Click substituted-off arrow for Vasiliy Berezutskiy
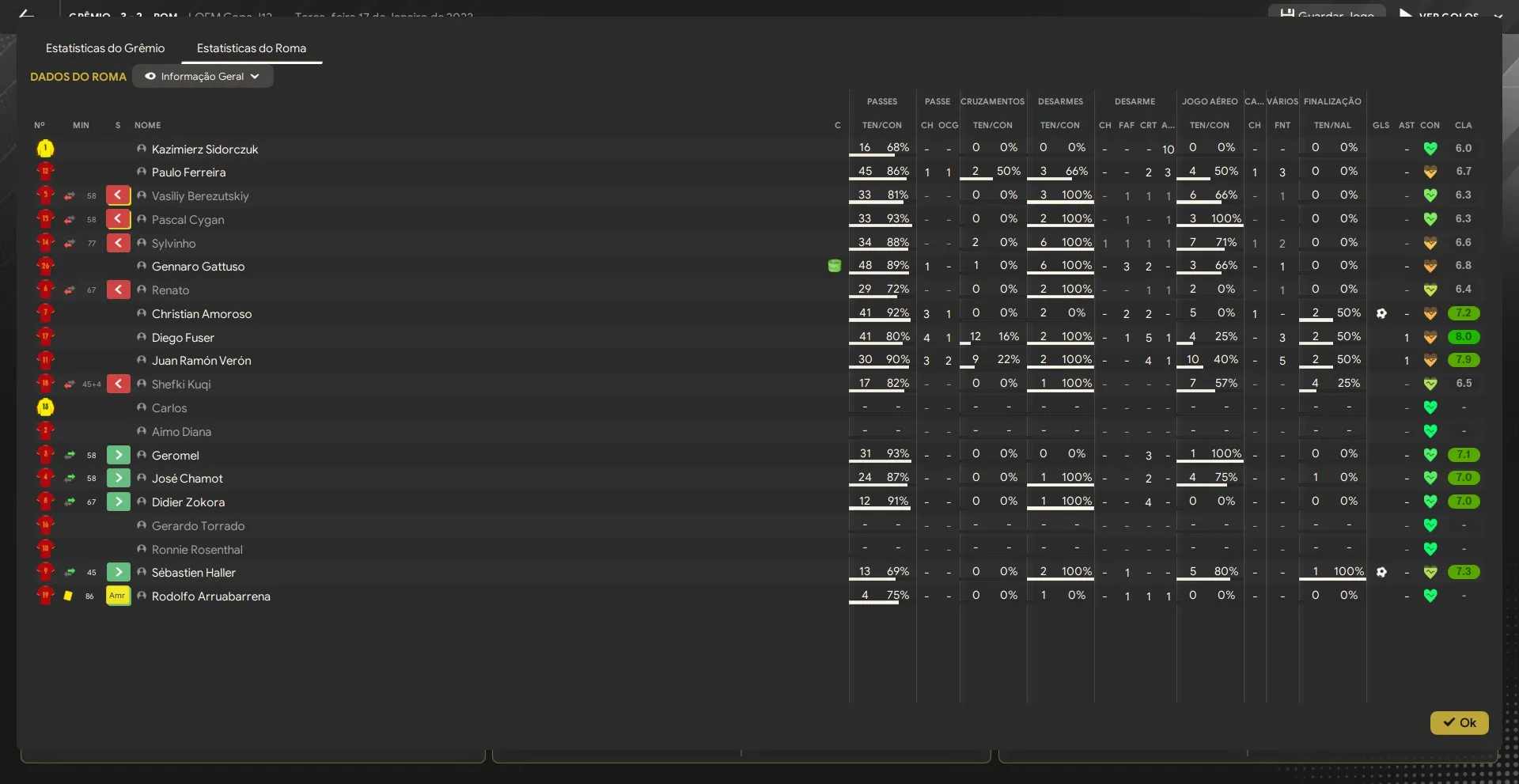 pos(118,195)
